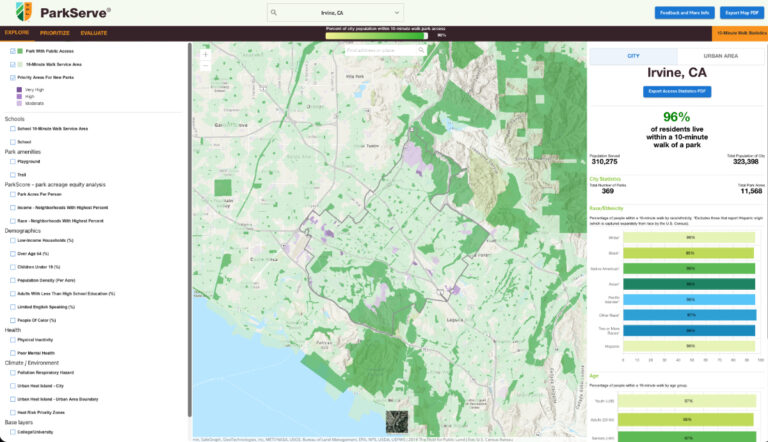Click the 96% residents statistic

676,117
